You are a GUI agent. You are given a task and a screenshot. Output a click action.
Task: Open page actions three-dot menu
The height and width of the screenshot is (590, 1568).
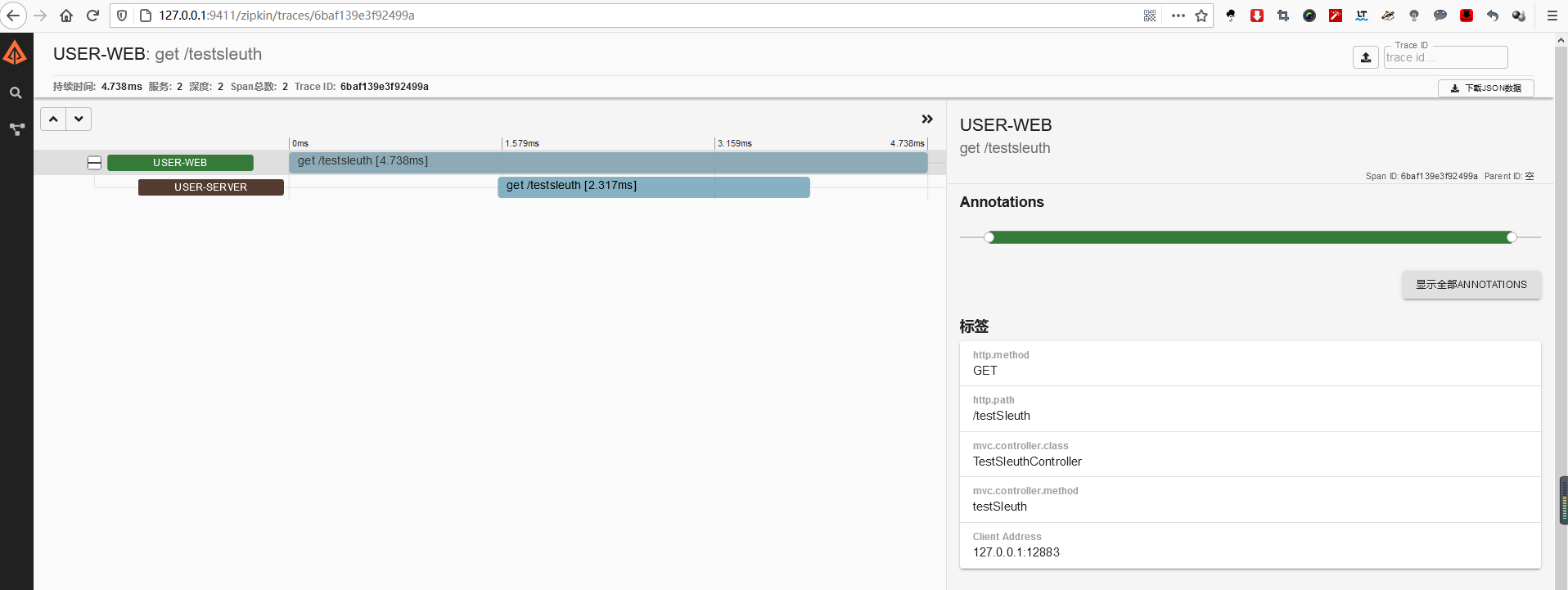(1178, 16)
